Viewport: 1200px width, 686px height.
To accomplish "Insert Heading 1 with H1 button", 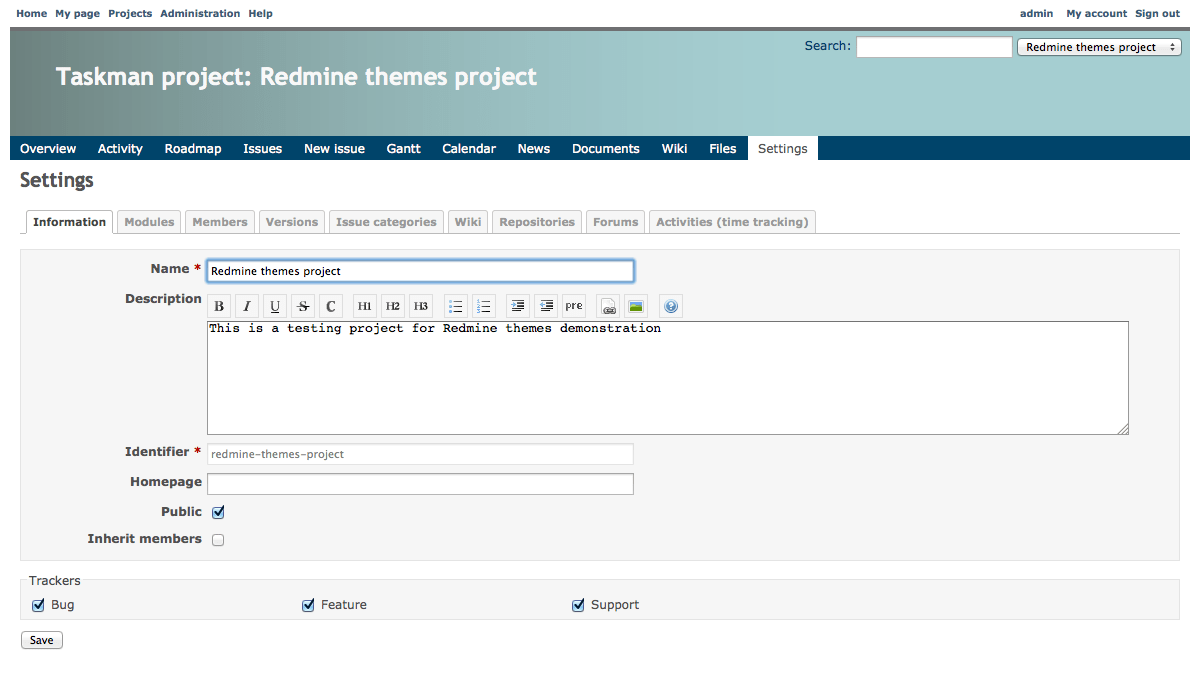I will [365, 306].
